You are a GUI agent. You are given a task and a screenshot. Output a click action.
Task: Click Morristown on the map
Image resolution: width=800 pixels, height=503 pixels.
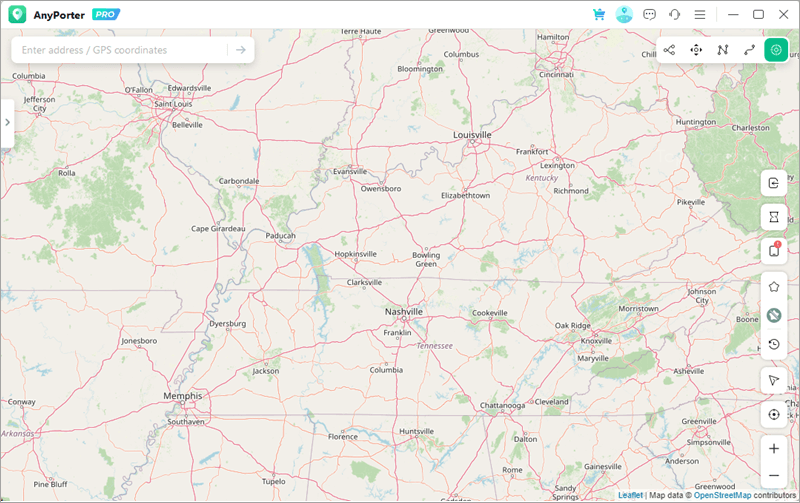point(638,309)
